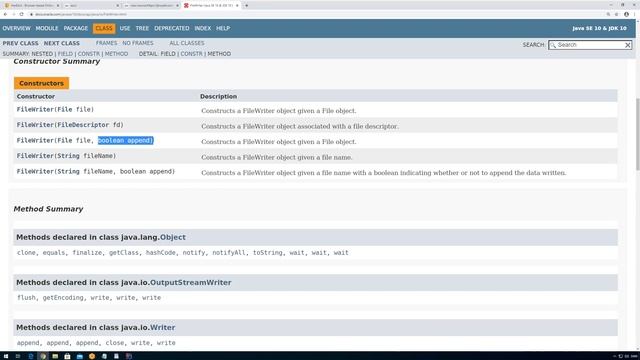Click the Javadoc Search input field
This screenshot has width=640, height=360.
coord(590,45)
